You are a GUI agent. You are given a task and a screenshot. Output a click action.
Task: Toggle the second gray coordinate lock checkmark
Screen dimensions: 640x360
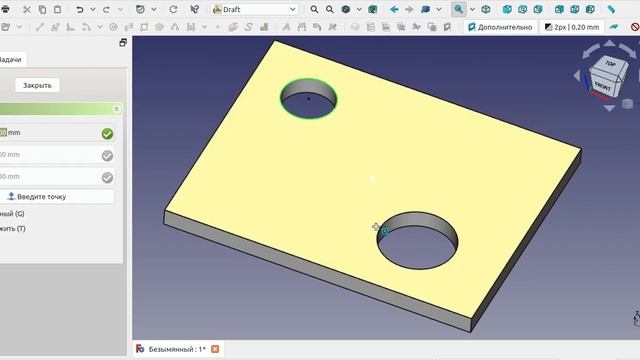pos(107,156)
